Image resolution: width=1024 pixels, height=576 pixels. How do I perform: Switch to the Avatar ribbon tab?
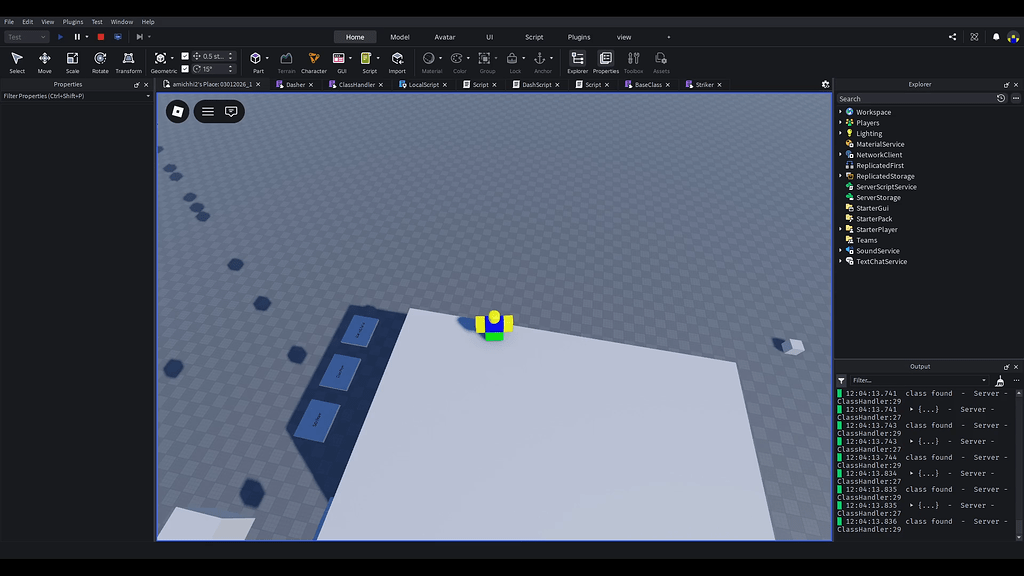[x=445, y=37]
